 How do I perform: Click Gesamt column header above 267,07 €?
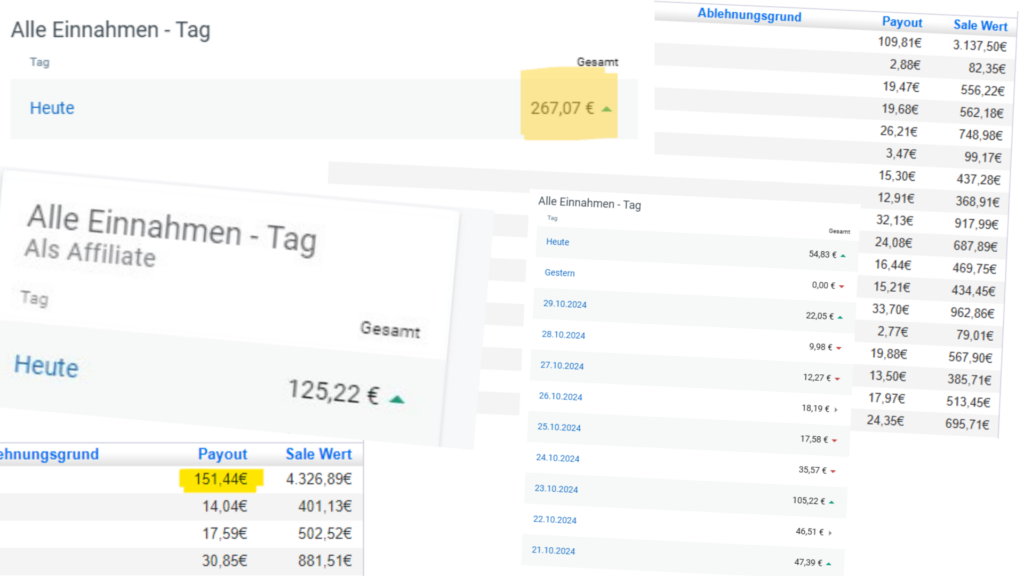point(597,62)
